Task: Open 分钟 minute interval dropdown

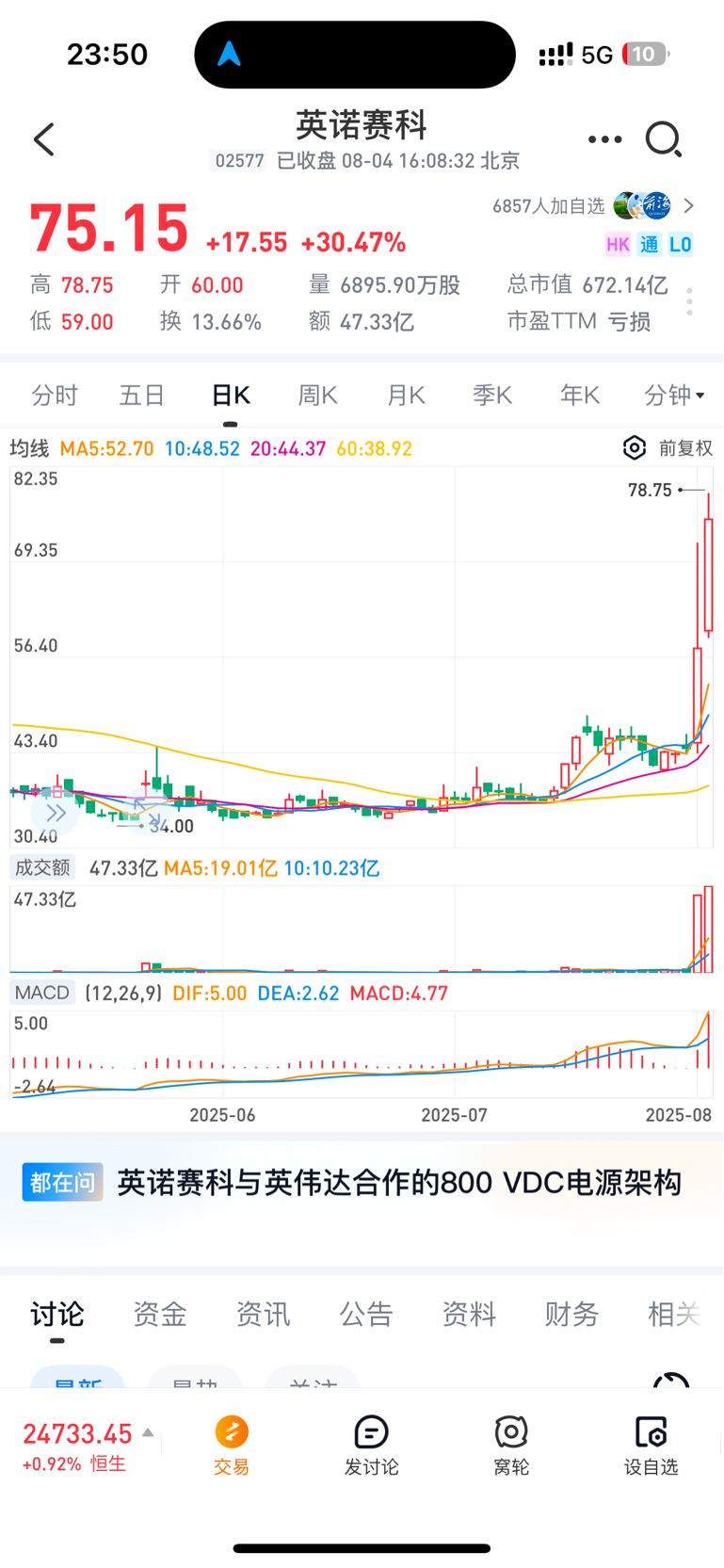Action: click(675, 396)
